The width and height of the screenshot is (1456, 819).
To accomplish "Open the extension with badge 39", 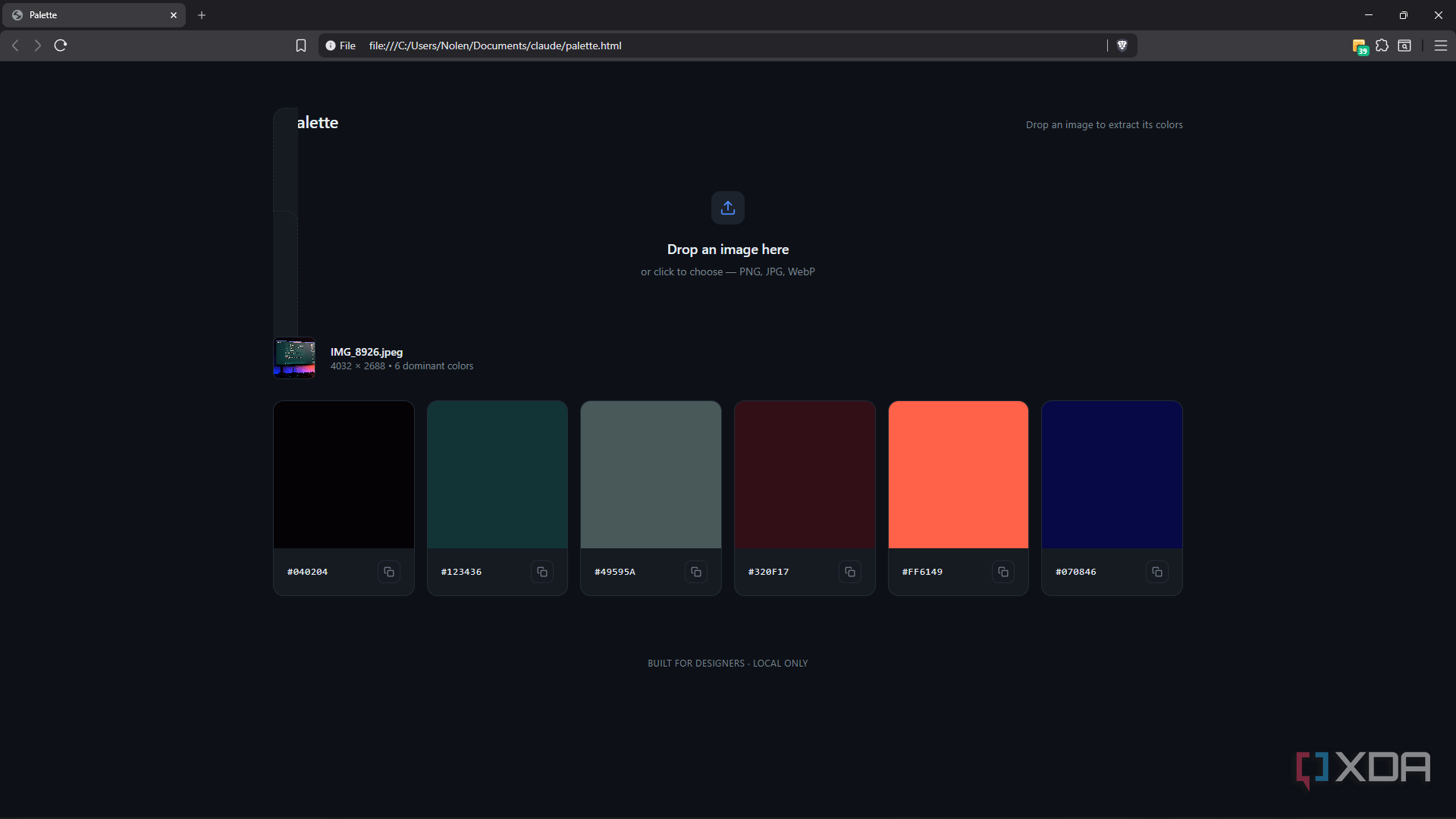I will point(1360,47).
